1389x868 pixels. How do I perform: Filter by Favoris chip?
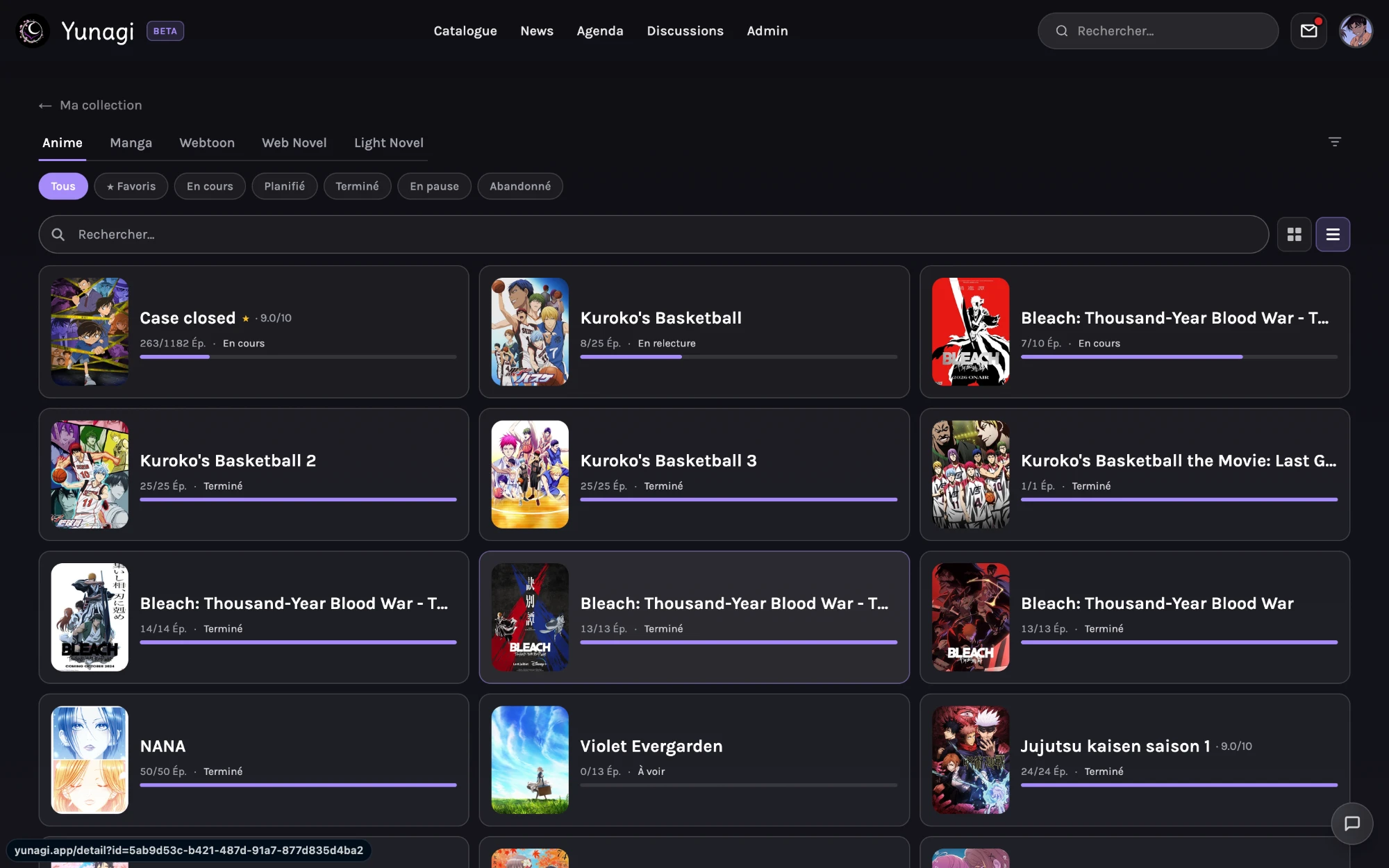(131, 186)
